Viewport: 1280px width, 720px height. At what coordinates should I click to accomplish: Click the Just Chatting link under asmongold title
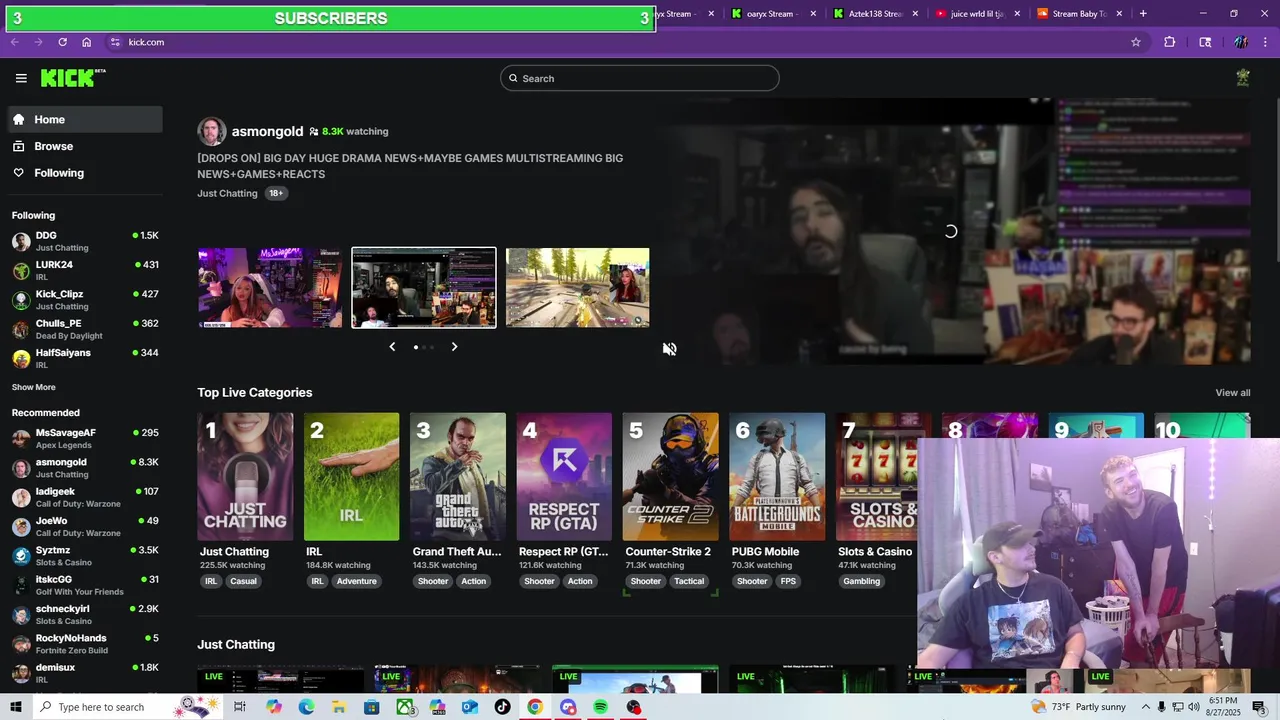coord(227,193)
